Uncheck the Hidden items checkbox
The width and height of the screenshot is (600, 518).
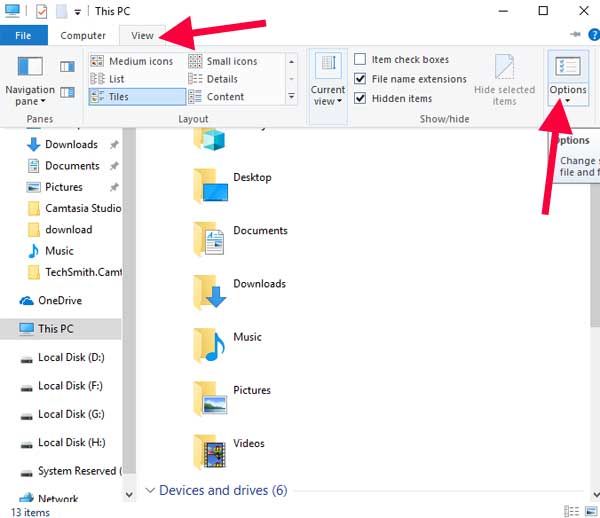point(360,98)
